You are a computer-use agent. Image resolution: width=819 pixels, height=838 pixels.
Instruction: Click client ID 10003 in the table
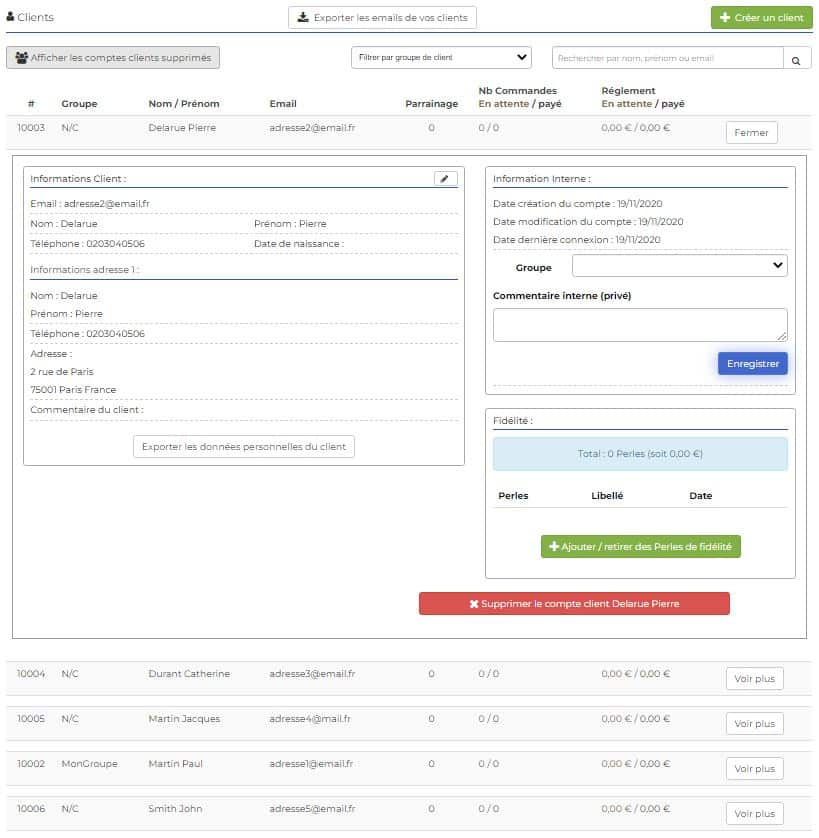tap(31, 128)
